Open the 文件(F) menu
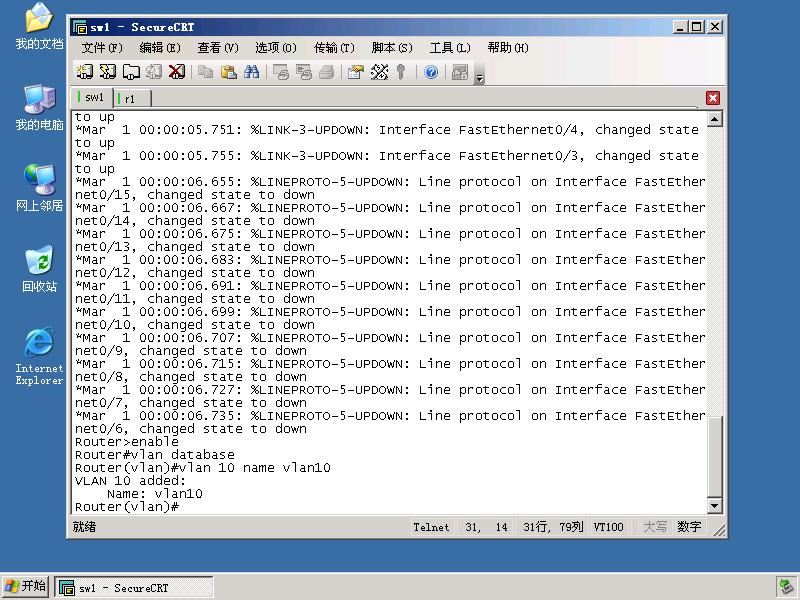This screenshot has height=600, width=800. pos(102,47)
